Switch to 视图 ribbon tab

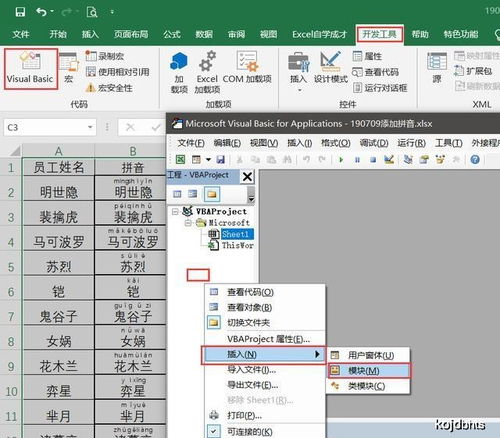tap(268, 34)
